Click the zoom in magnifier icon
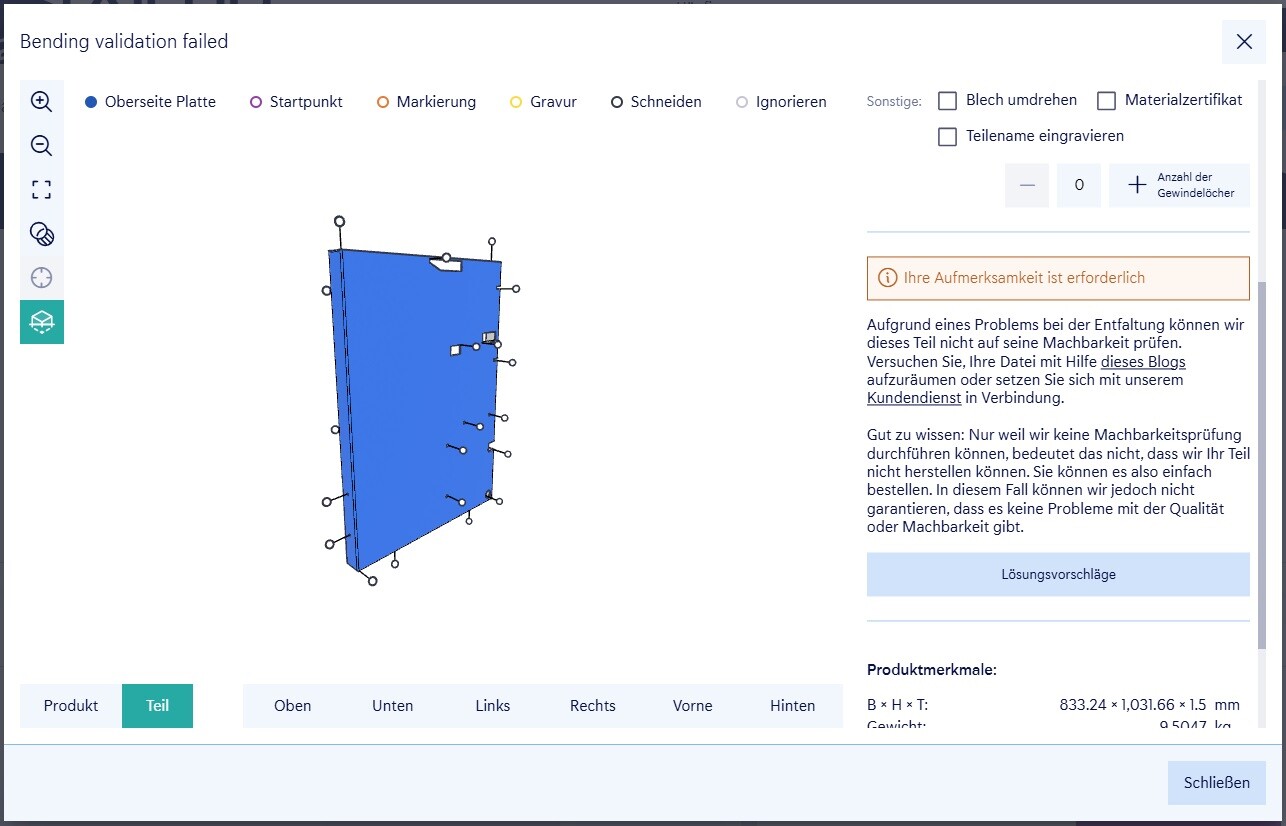This screenshot has width=1286, height=826. click(41, 101)
